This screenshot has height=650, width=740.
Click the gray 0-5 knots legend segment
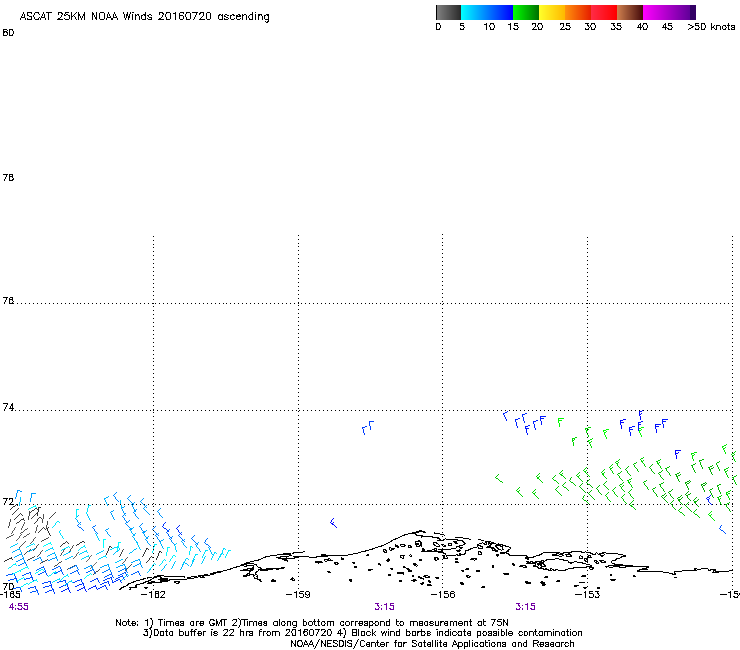(448, 12)
